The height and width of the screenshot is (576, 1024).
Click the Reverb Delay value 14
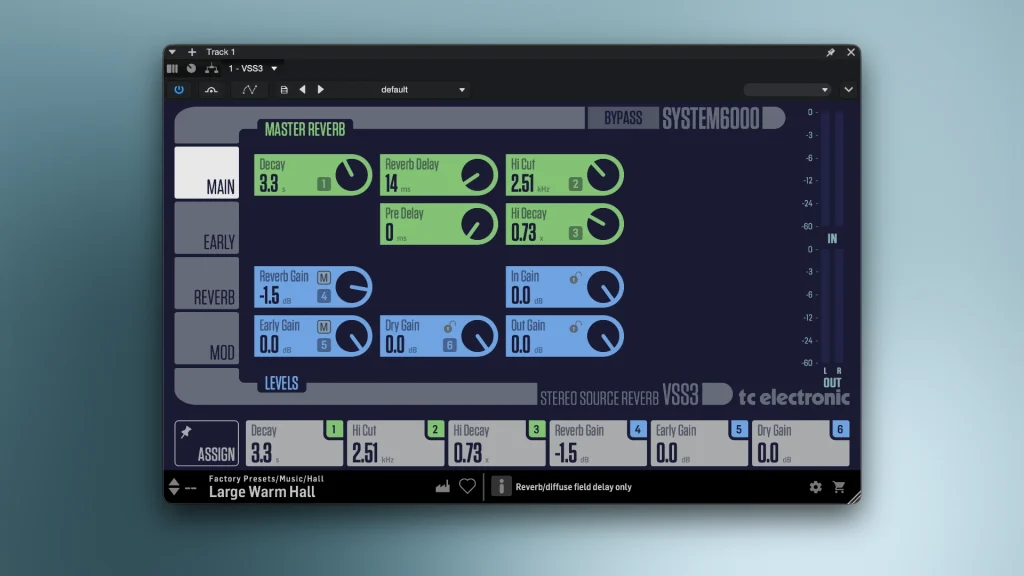point(391,184)
